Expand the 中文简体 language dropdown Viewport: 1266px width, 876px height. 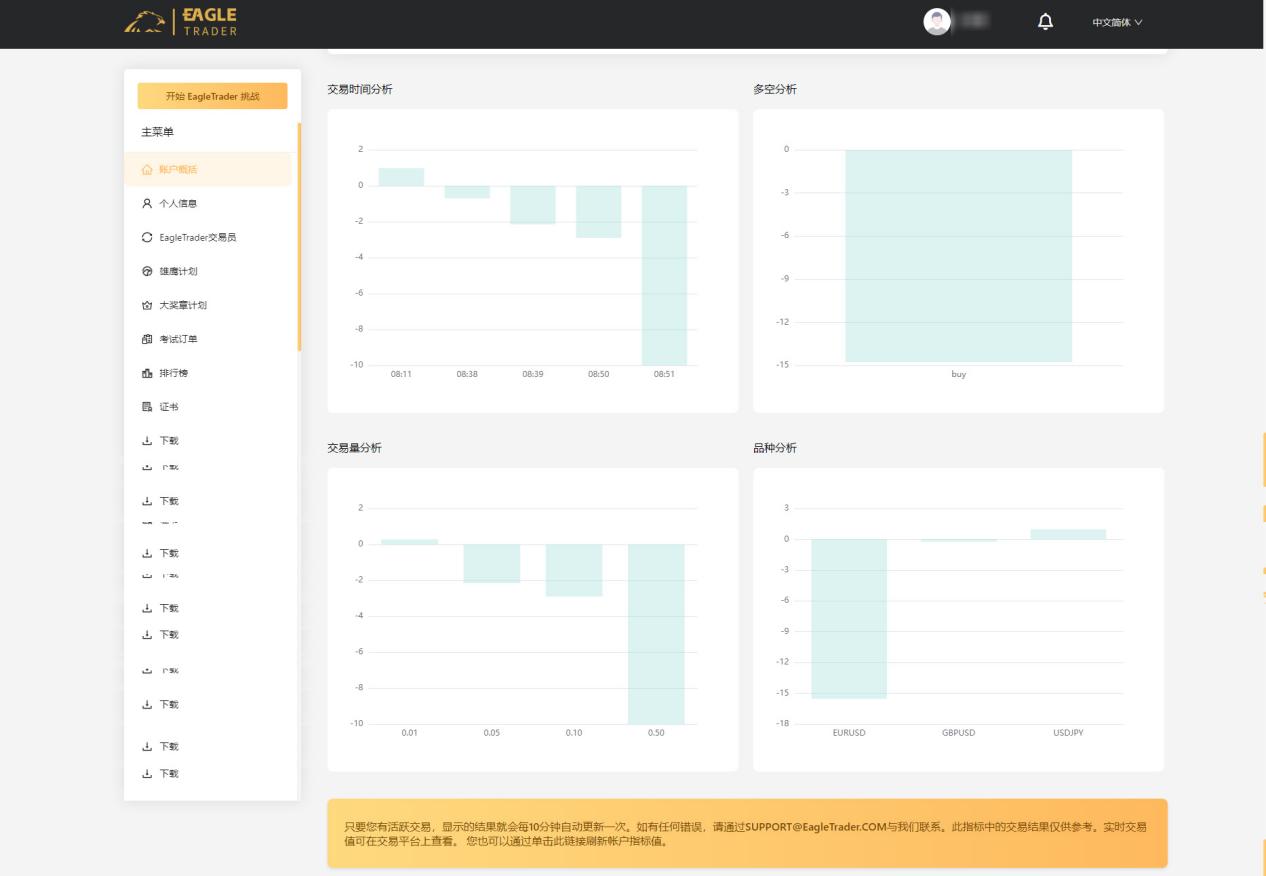(1117, 22)
